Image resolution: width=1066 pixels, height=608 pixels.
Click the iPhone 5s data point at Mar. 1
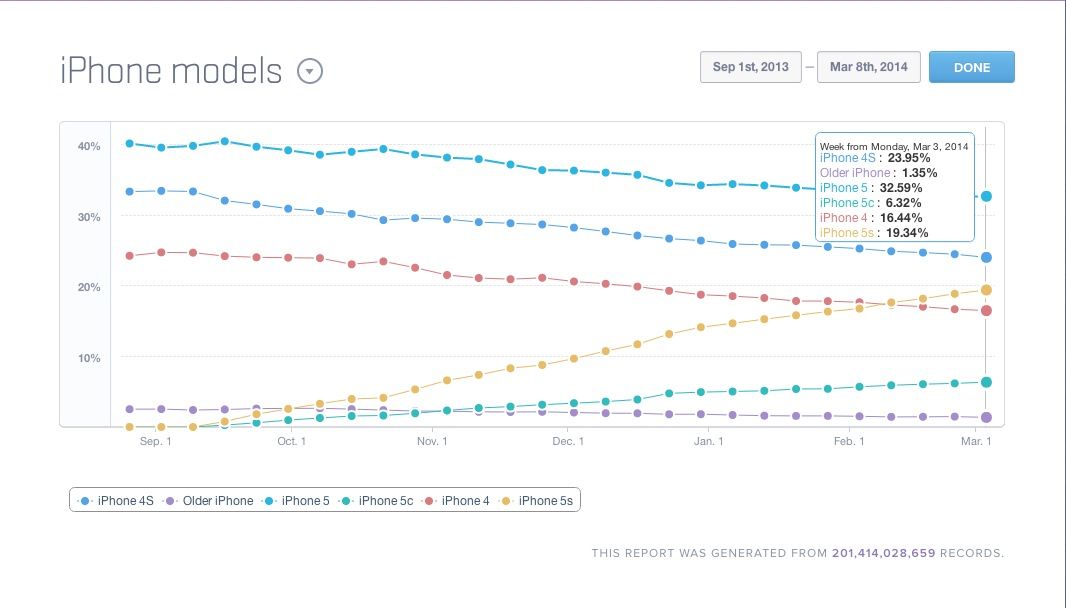(986, 290)
